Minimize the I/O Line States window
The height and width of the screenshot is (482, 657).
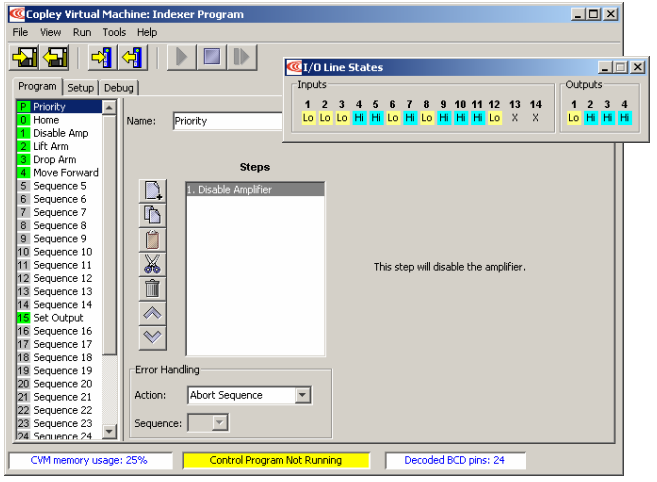pos(605,67)
